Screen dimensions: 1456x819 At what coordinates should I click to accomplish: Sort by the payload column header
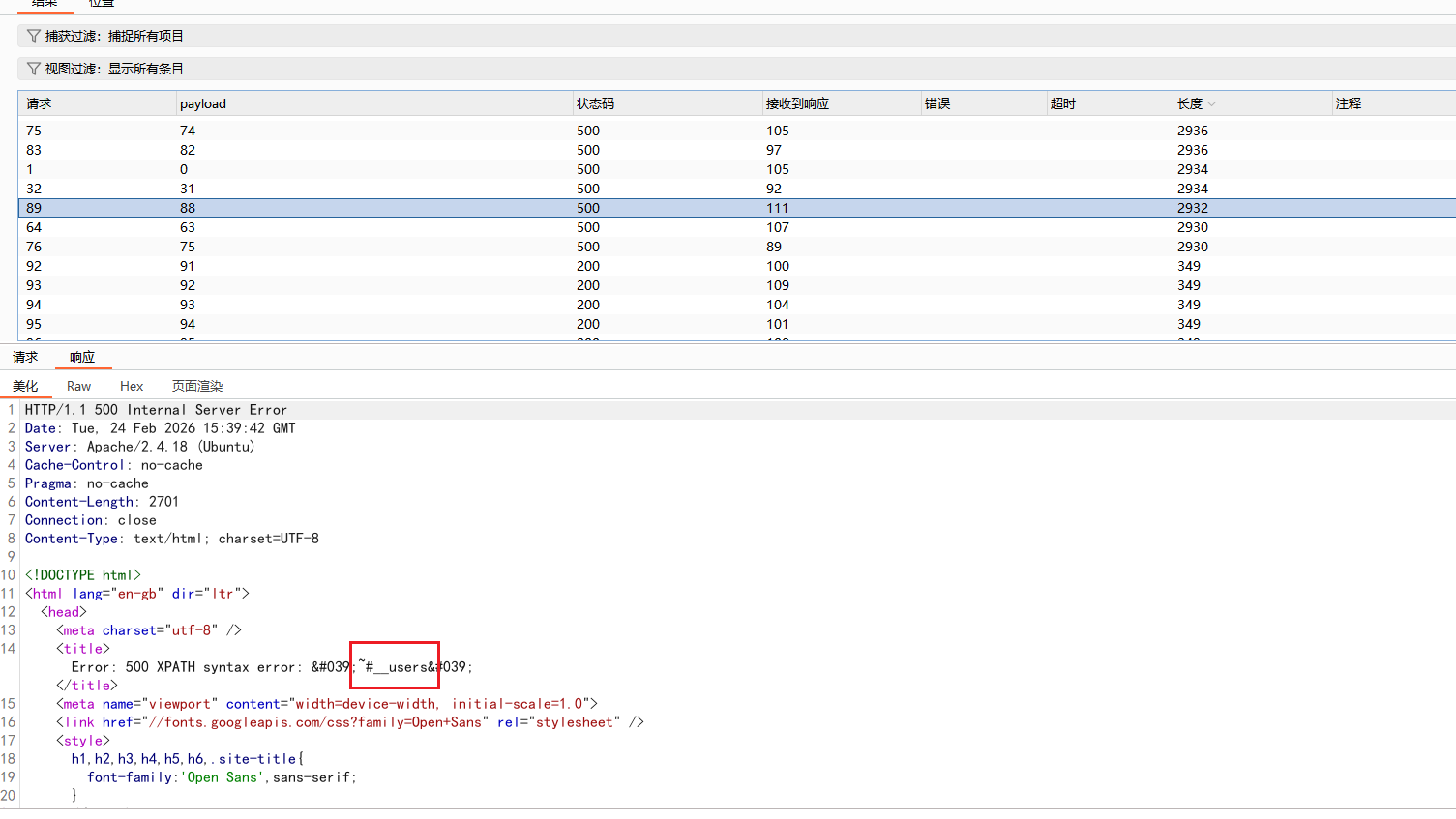[203, 103]
